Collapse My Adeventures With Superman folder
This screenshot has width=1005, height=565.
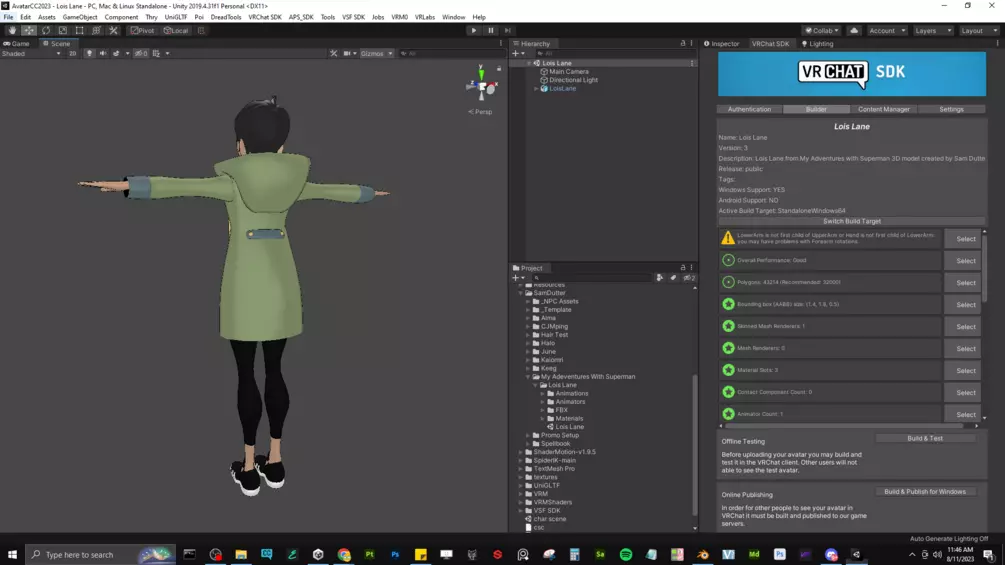[x=528, y=377]
